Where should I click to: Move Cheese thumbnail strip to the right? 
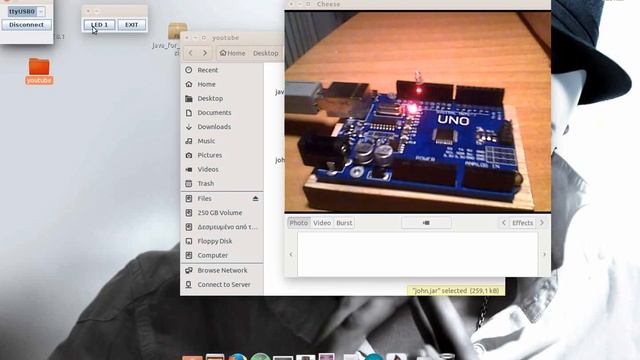[x=544, y=254]
